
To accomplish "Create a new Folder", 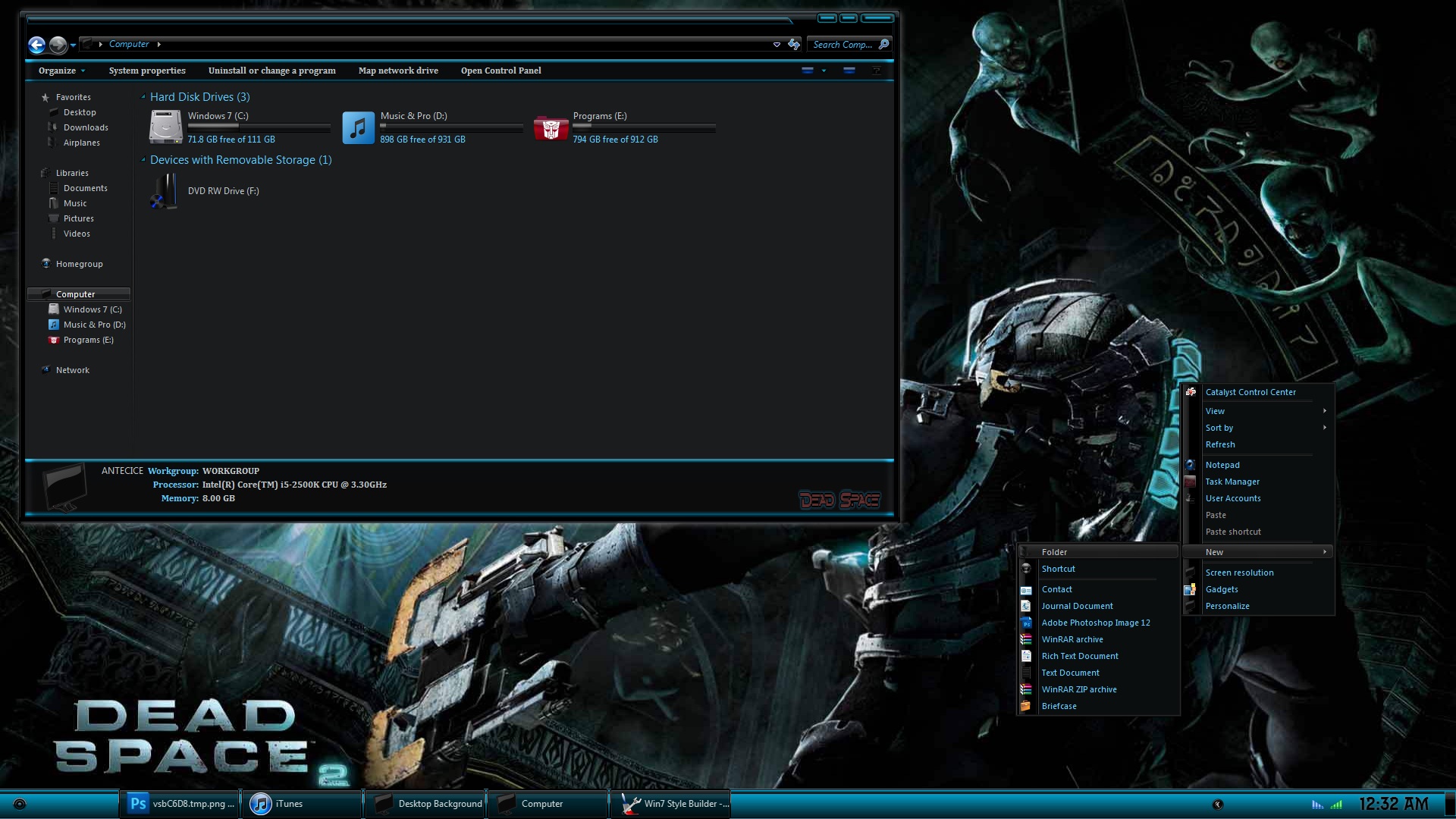I will pyautogui.click(x=1098, y=552).
